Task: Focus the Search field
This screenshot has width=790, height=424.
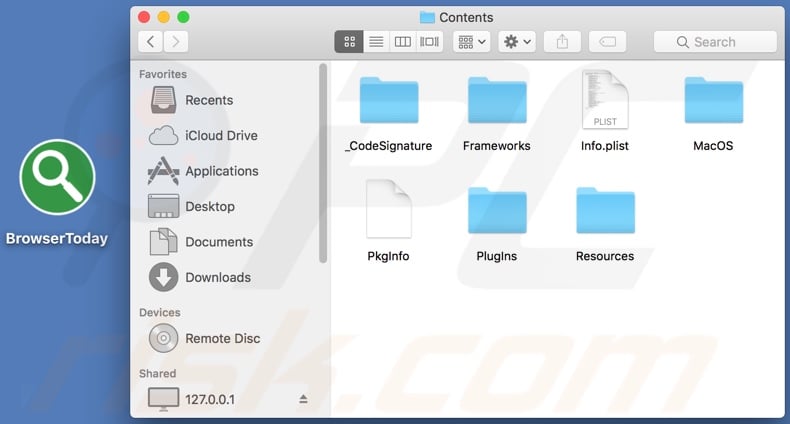Action: coord(715,42)
